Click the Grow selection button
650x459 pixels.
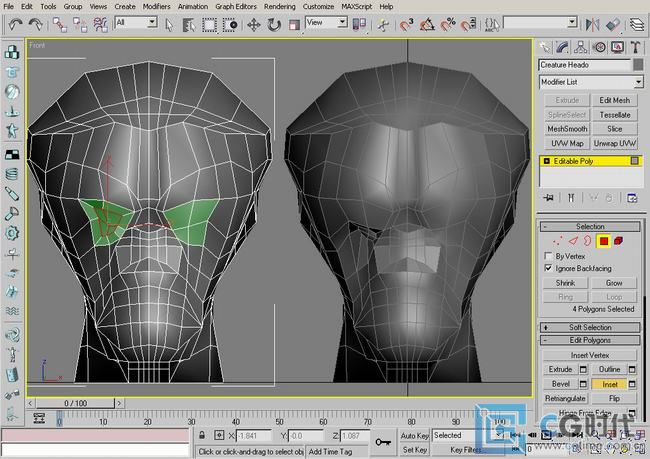tap(614, 283)
